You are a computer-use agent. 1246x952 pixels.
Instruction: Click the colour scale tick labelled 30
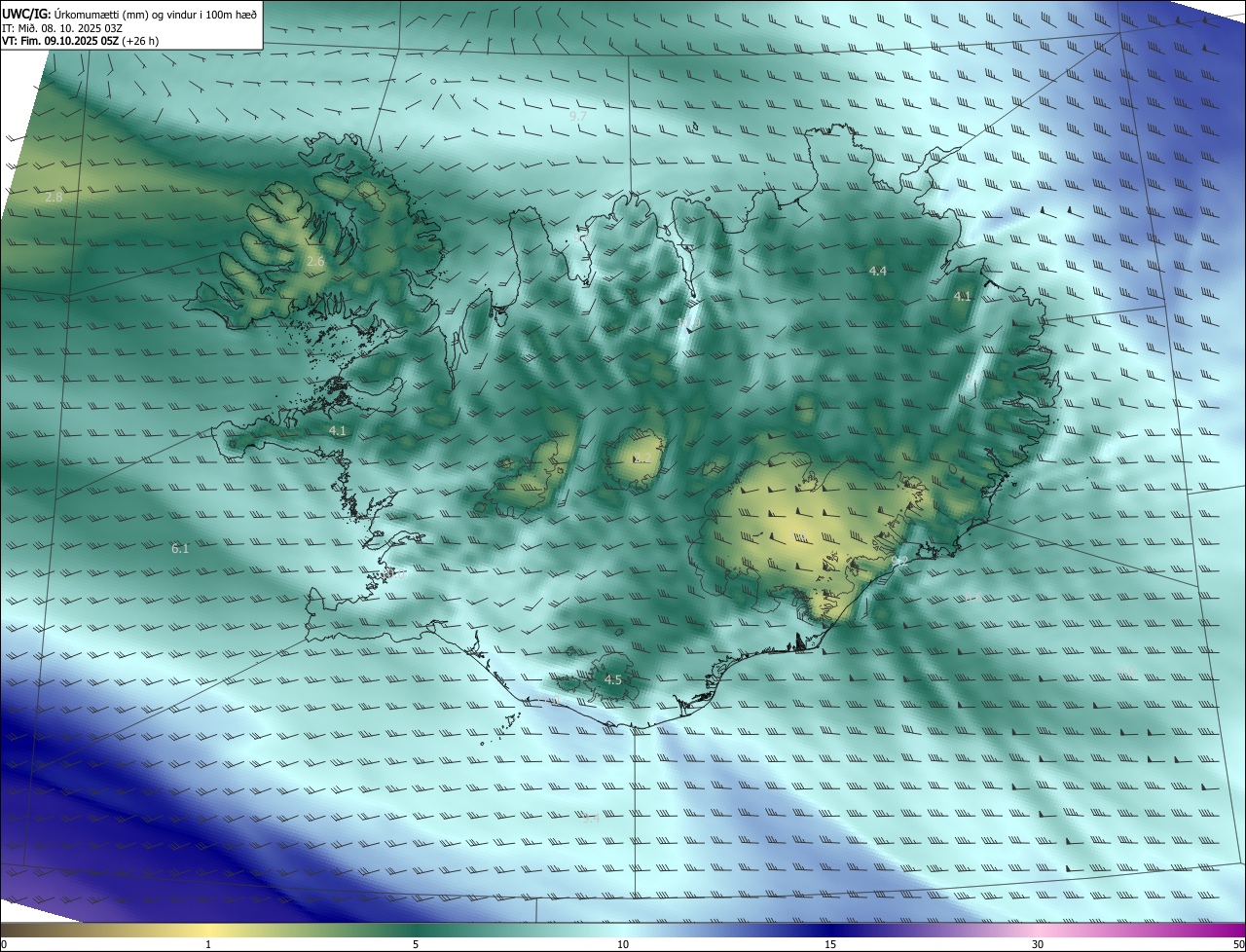point(1038,944)
